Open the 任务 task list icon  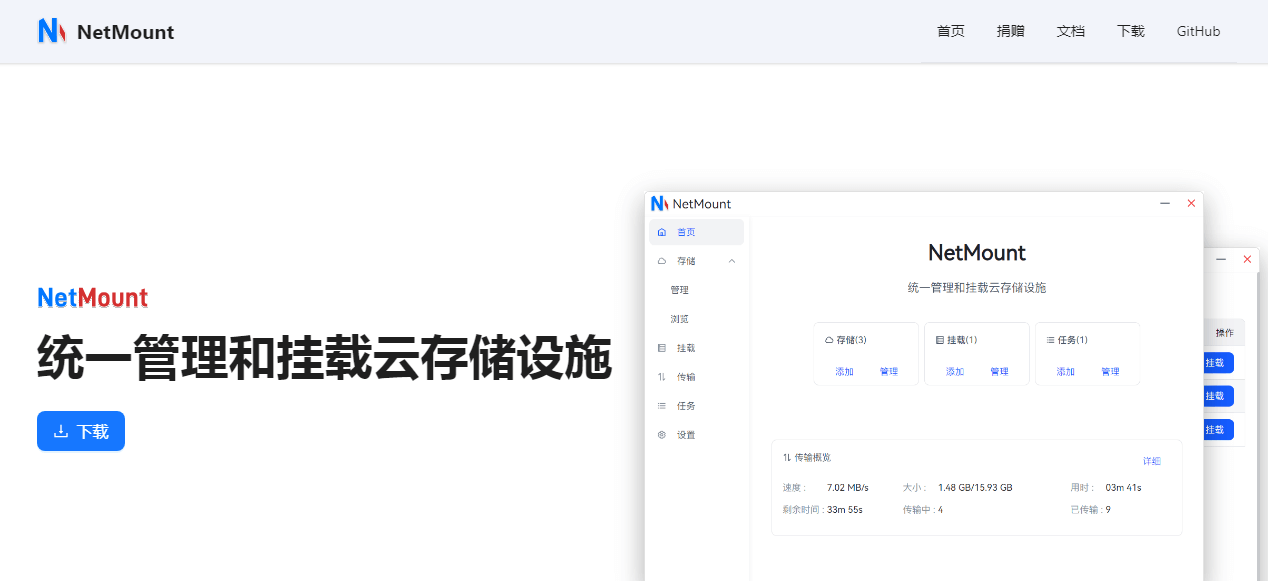(661, 405)
